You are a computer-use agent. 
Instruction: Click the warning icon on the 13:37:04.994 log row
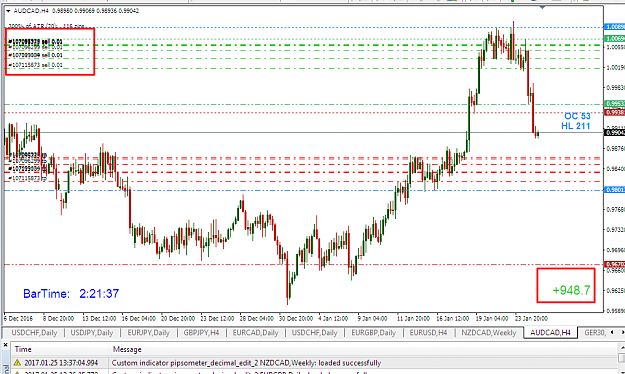click(17, 363)
